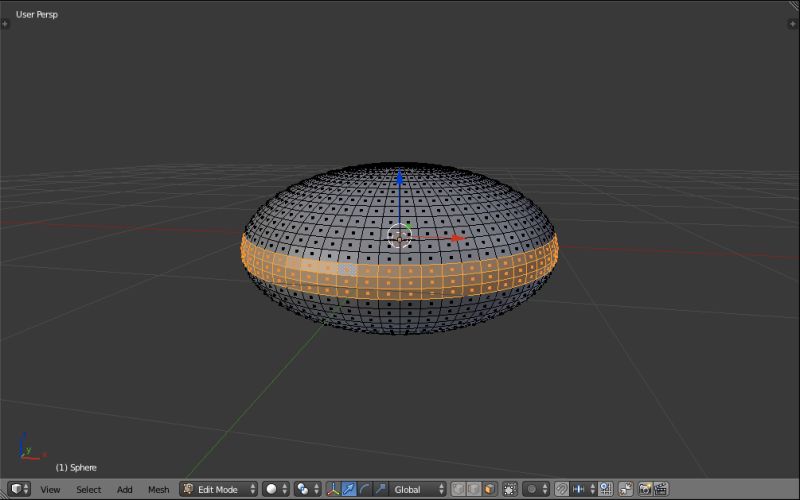Open the Mesh menu

(x=158, y=490)
